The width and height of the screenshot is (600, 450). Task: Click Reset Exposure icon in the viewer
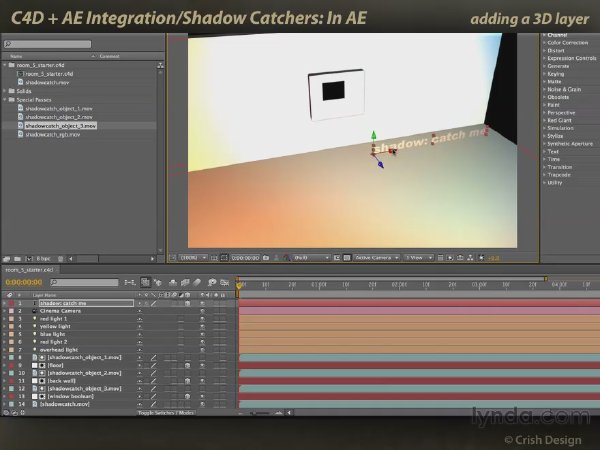coord(481,258)
